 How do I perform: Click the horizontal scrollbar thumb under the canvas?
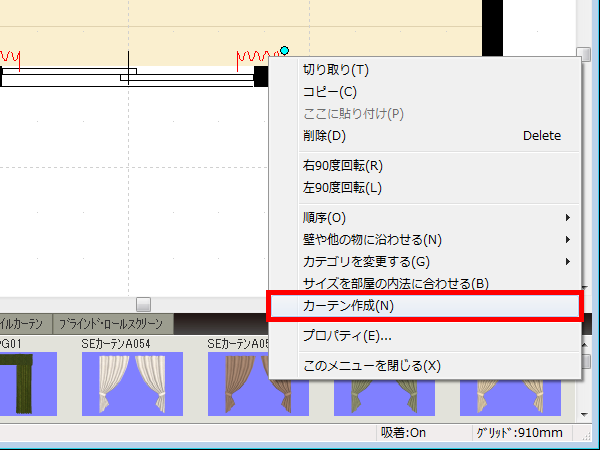pos(143,304)
